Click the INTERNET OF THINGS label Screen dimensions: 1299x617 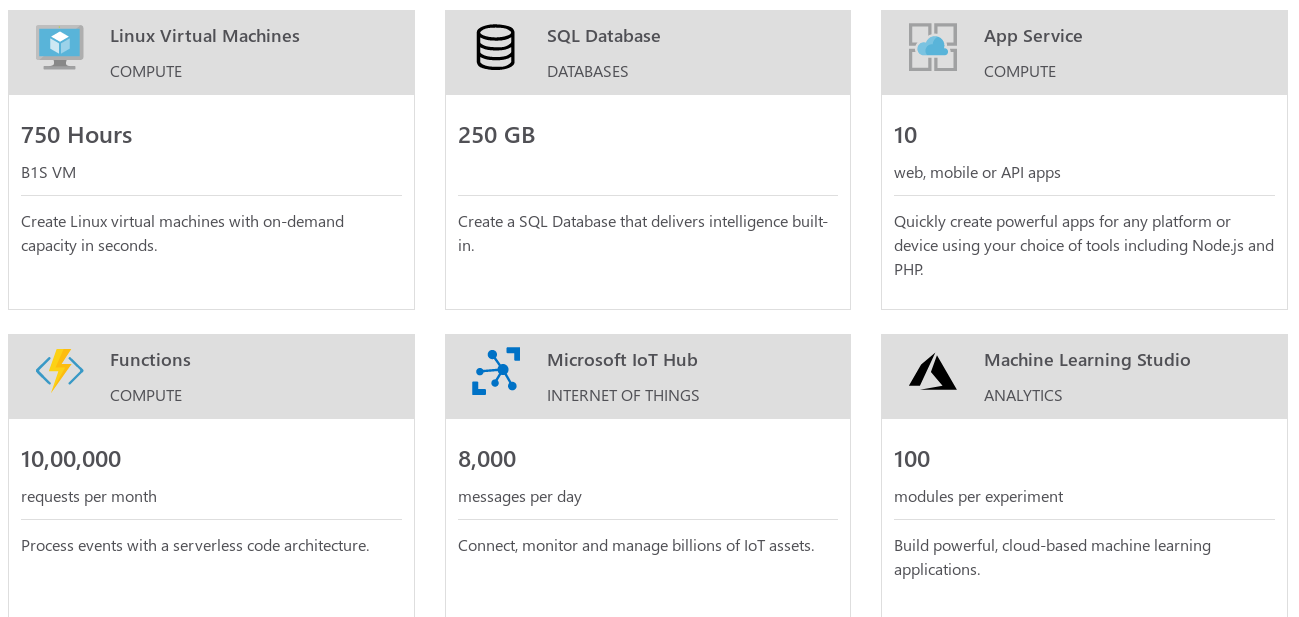[623, 396]
